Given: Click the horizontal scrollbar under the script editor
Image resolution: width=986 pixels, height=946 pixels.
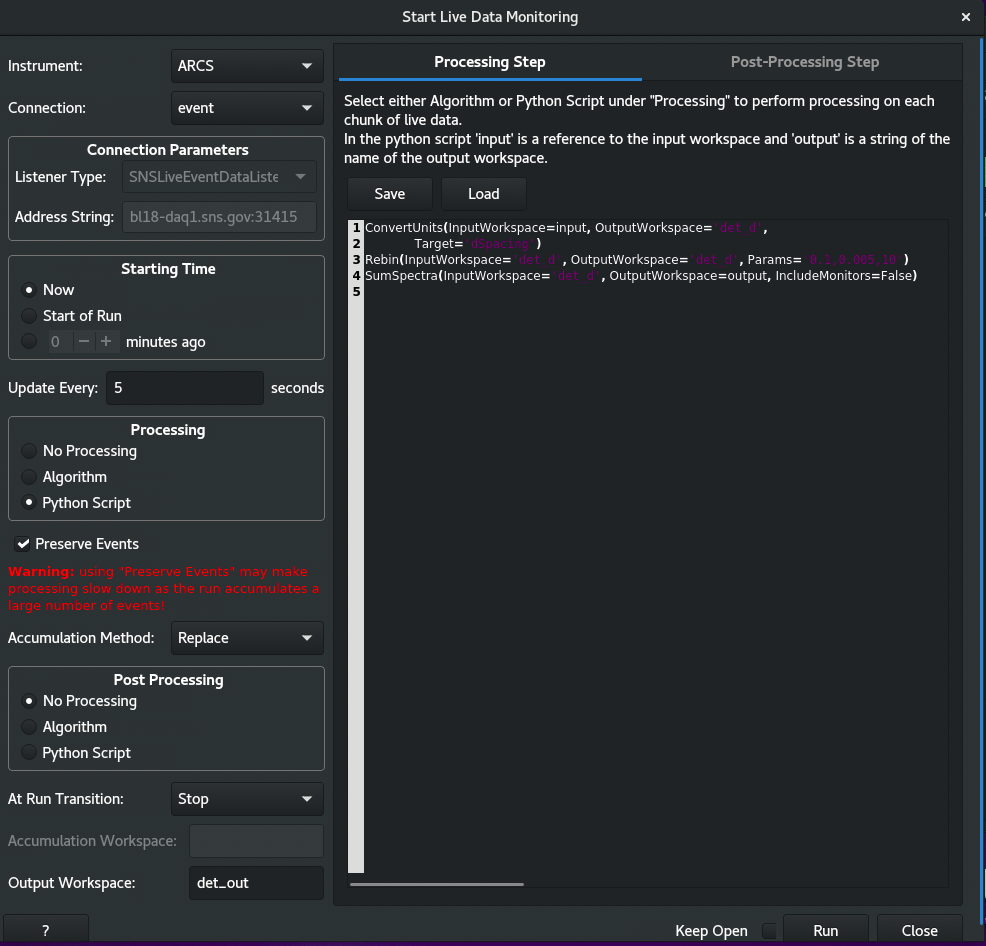Looking at the screenshot, I should pos(436,884).
